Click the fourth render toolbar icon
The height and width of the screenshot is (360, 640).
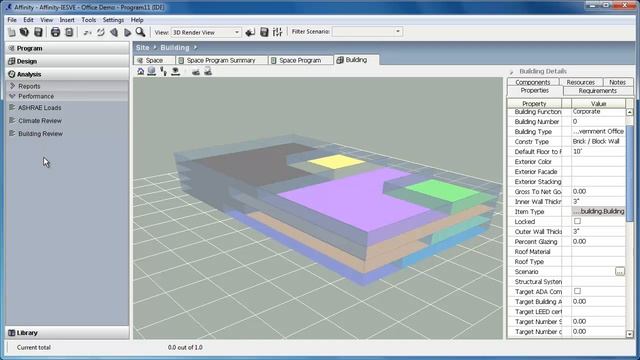tap(176, 72)
